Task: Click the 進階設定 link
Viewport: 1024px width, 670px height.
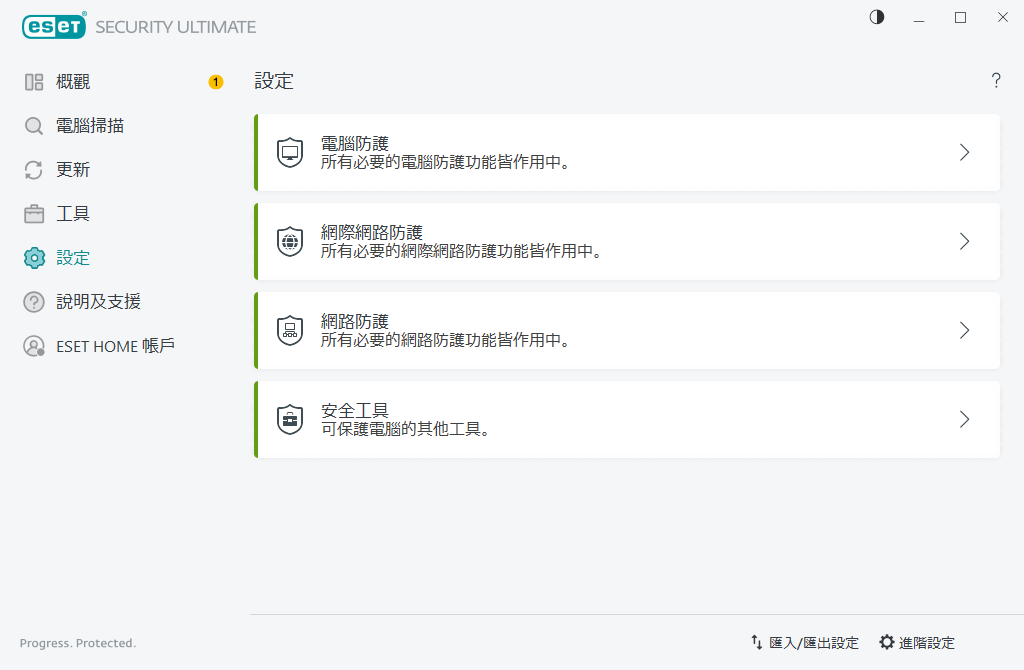Action: coord(927,643)
